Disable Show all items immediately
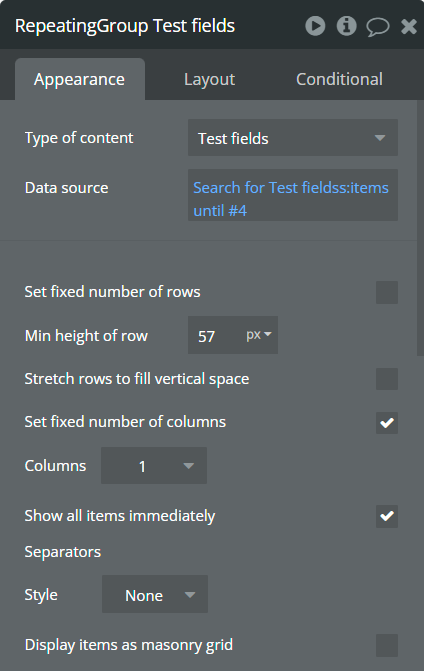 pos(387,516)
